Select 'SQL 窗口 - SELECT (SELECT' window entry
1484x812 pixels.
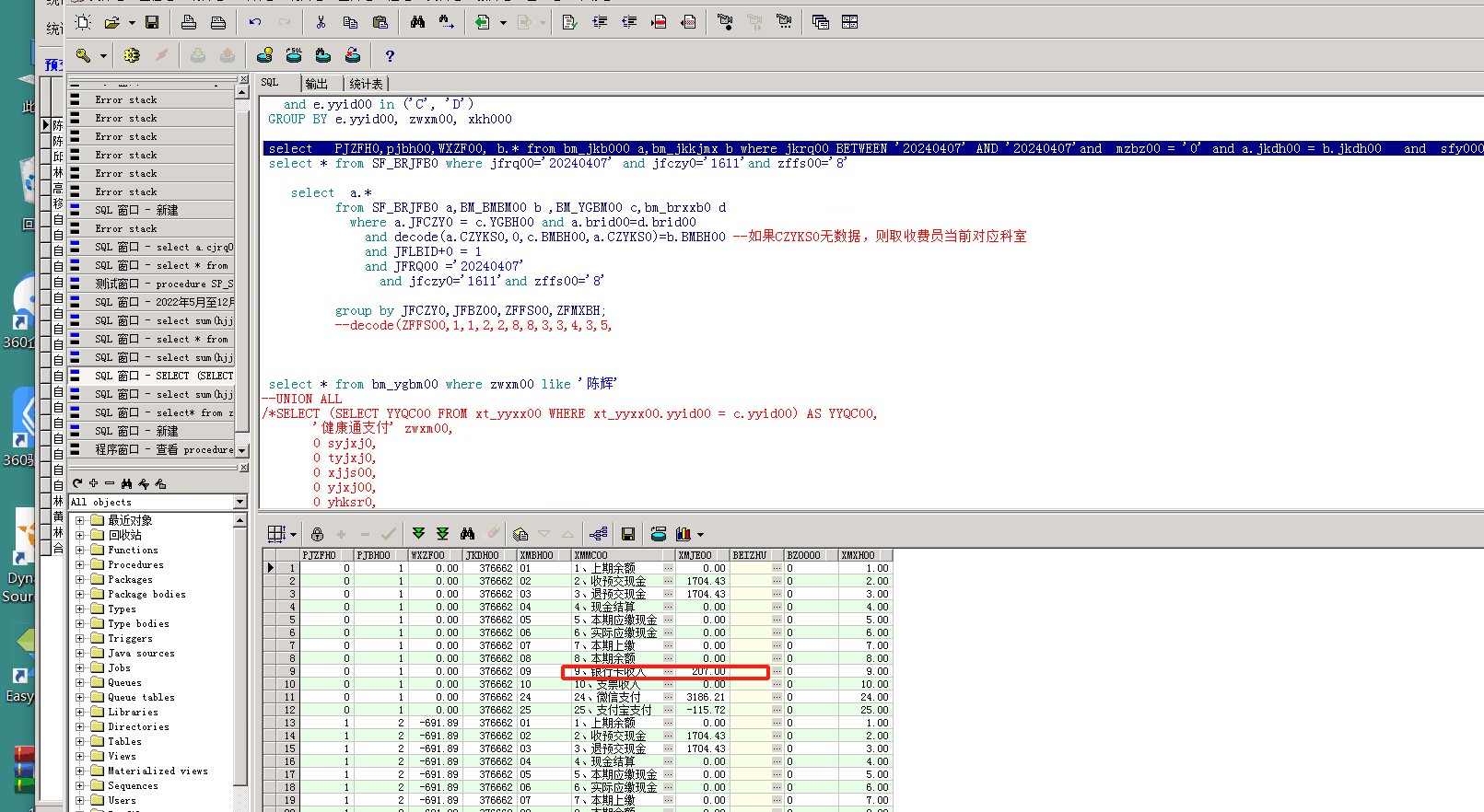163,376
